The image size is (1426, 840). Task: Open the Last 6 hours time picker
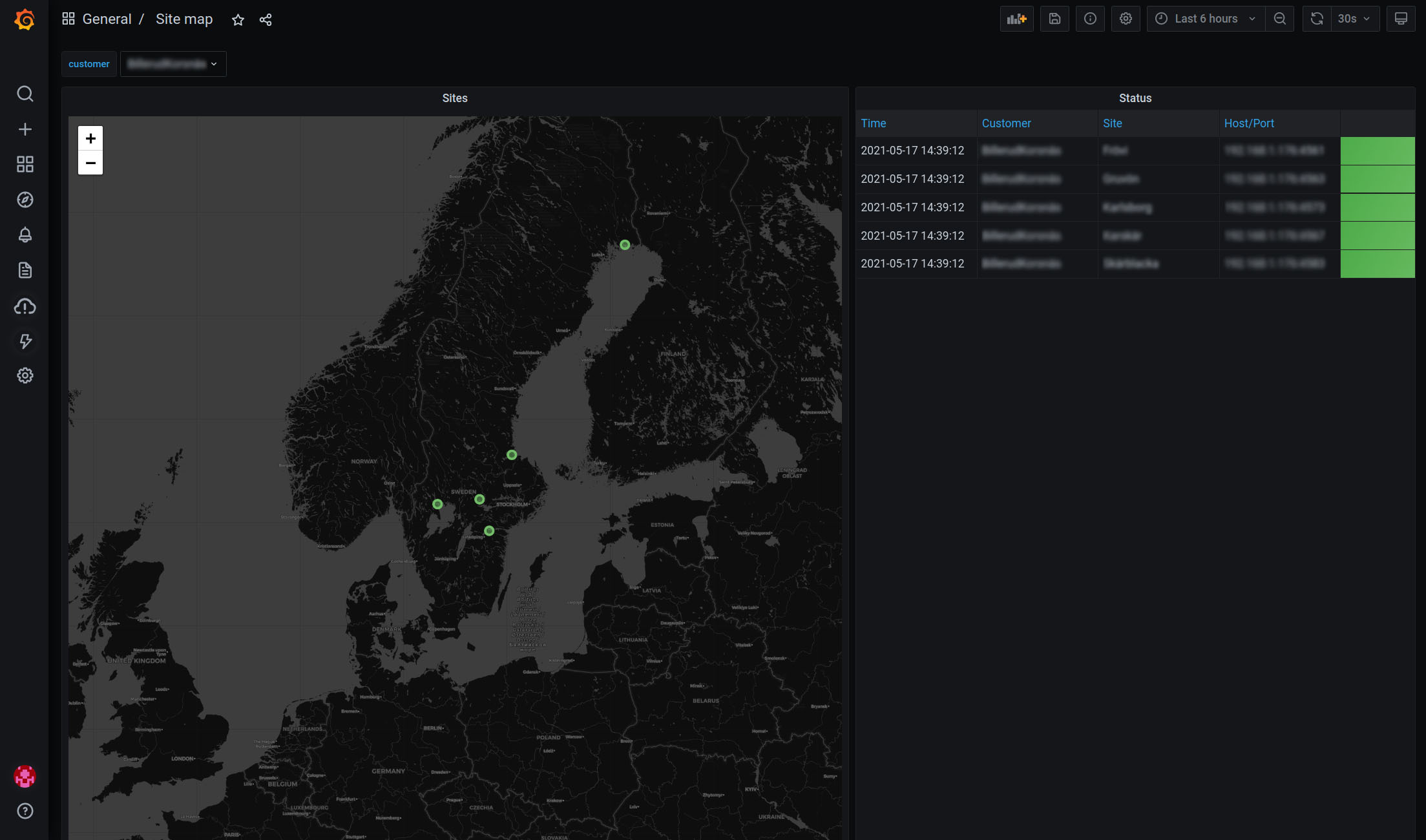pos(1206,19)
